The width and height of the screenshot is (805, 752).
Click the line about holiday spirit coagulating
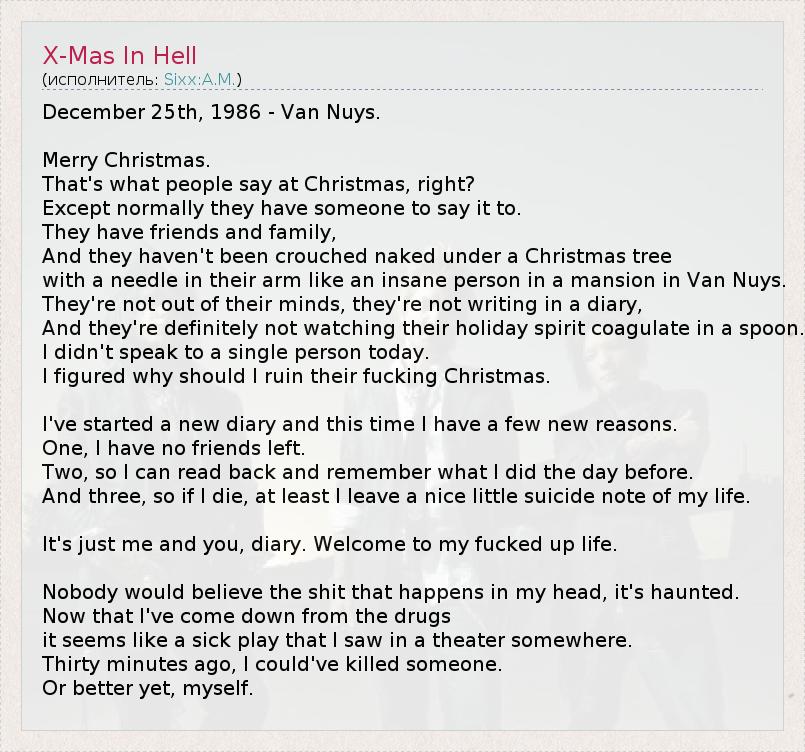[x=423, y=328]
